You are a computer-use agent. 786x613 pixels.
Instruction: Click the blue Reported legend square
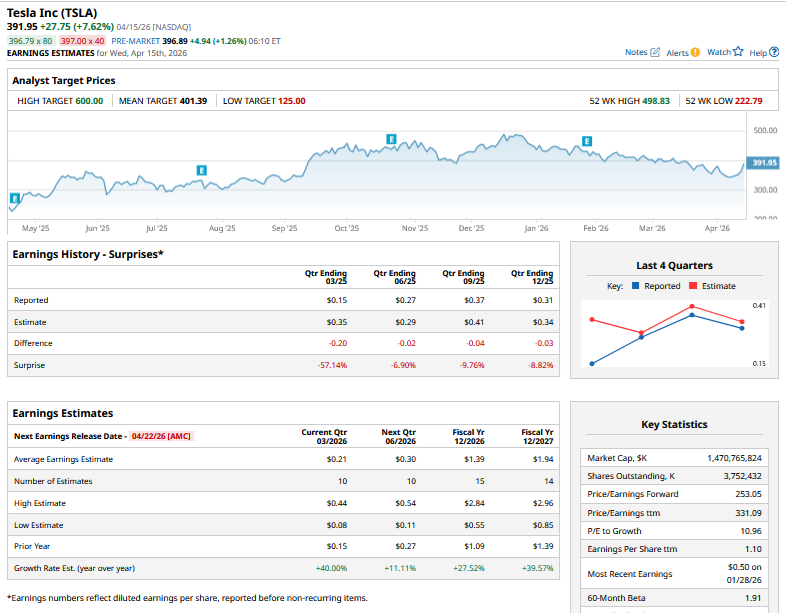click(636, 286)
